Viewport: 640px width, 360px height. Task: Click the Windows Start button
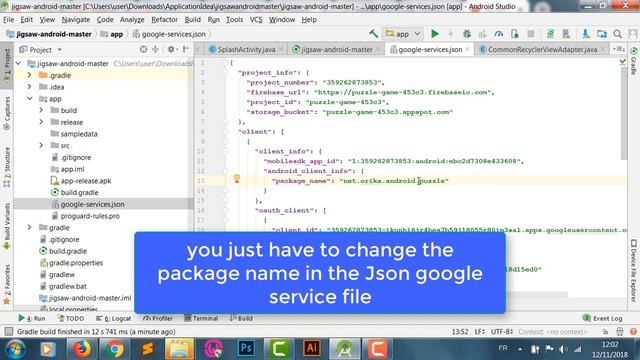click(15, 349)
